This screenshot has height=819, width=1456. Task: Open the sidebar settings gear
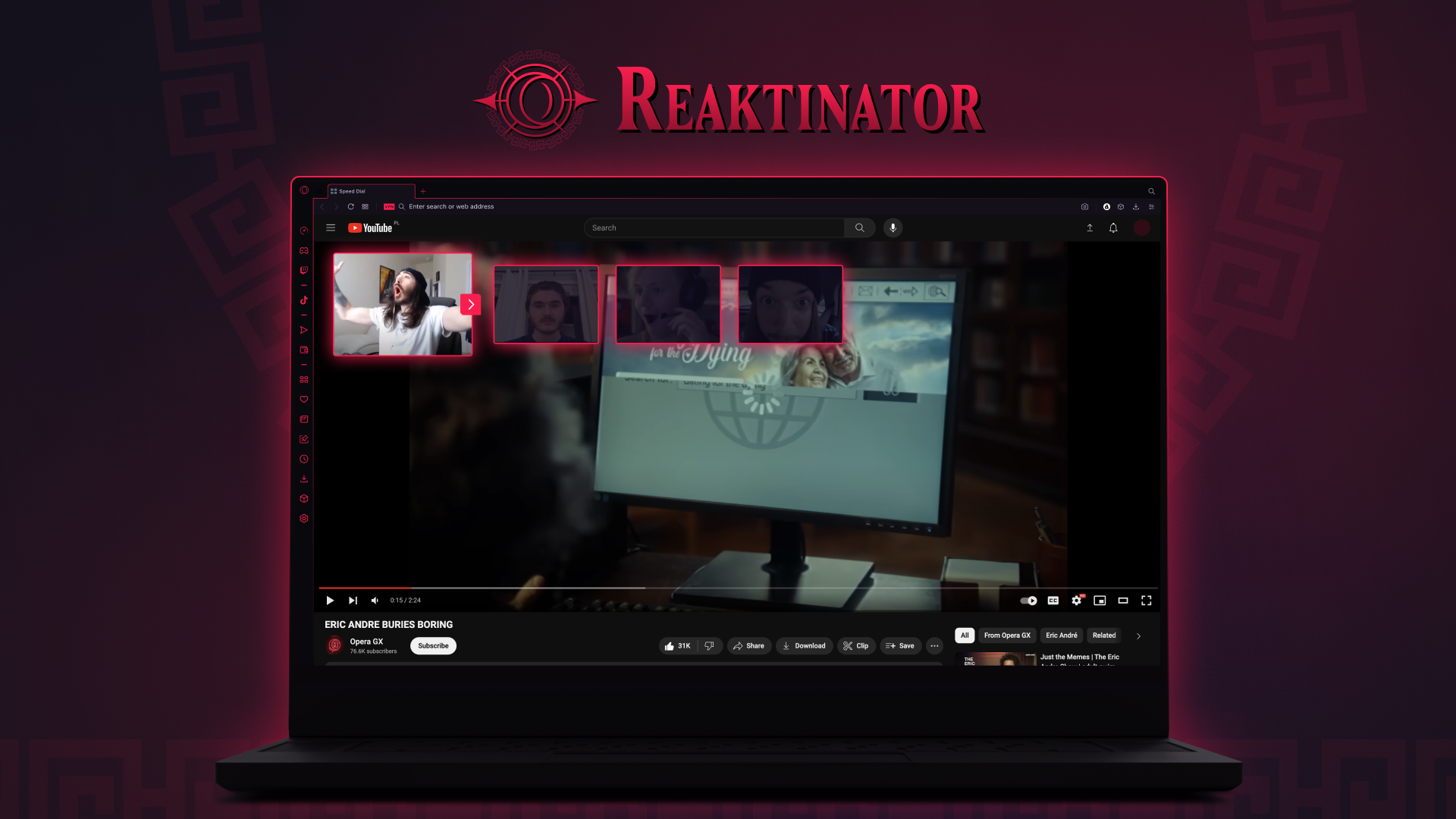tap(304, 519)
